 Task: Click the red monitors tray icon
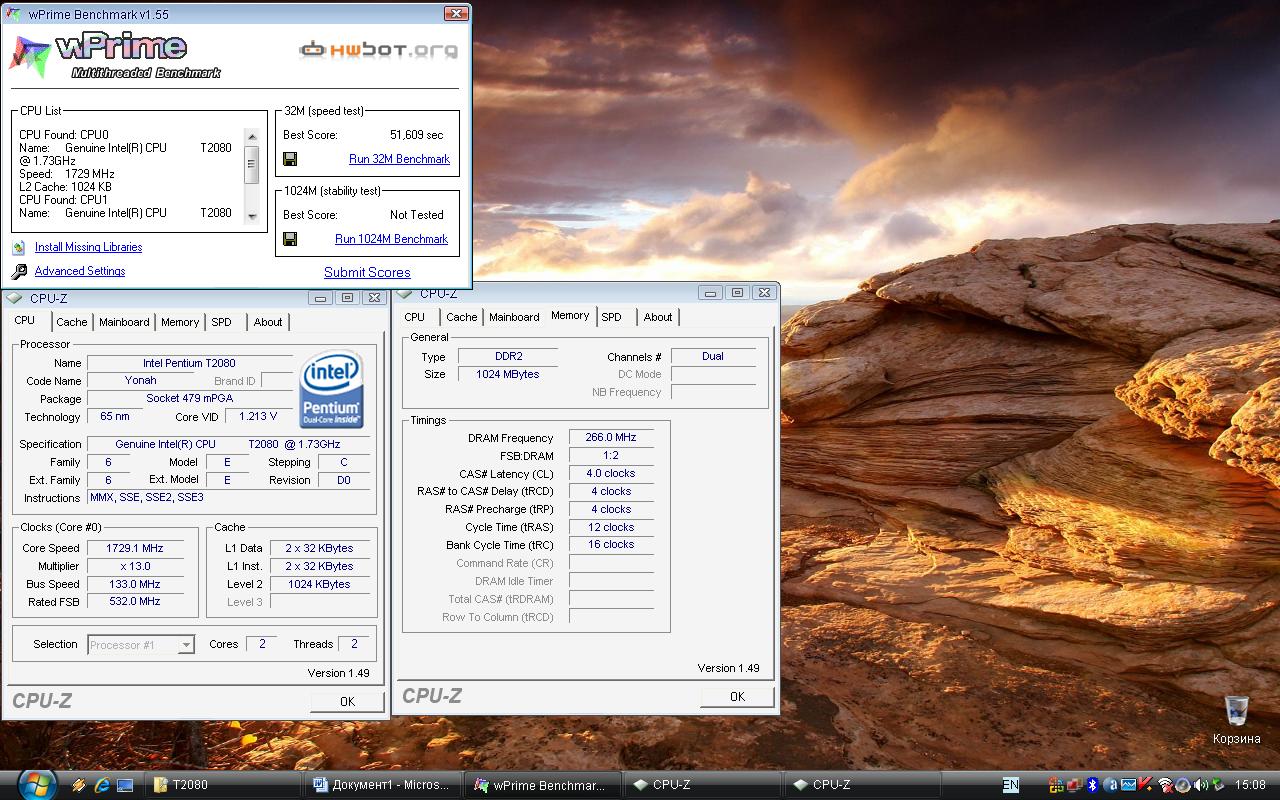point(1074,785)
